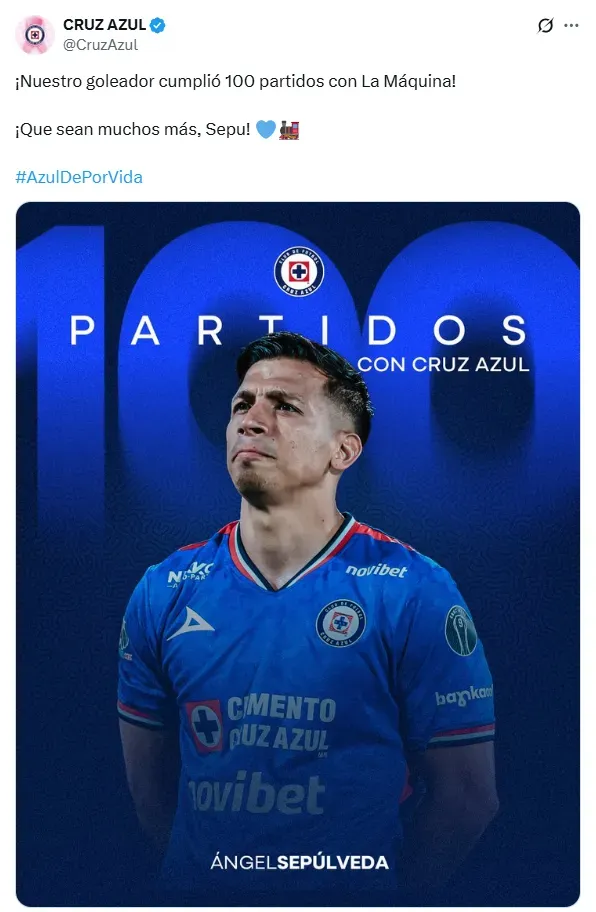Click the large novibet text on the jersey
The height and width of the screenshot is (912, 596).
[x=256, y=793]
